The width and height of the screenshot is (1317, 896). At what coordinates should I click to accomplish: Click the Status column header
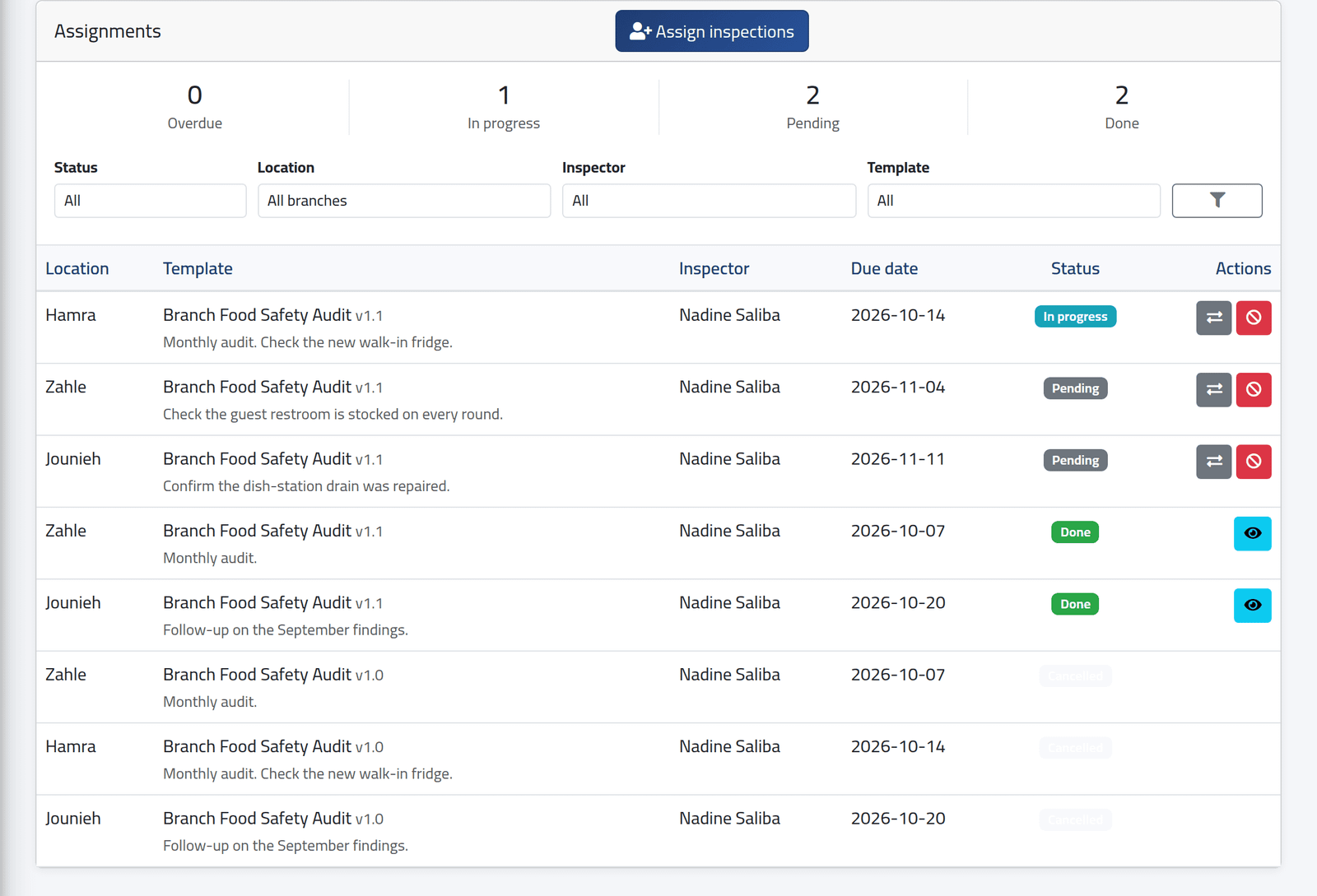click(x=1075, y=268)
